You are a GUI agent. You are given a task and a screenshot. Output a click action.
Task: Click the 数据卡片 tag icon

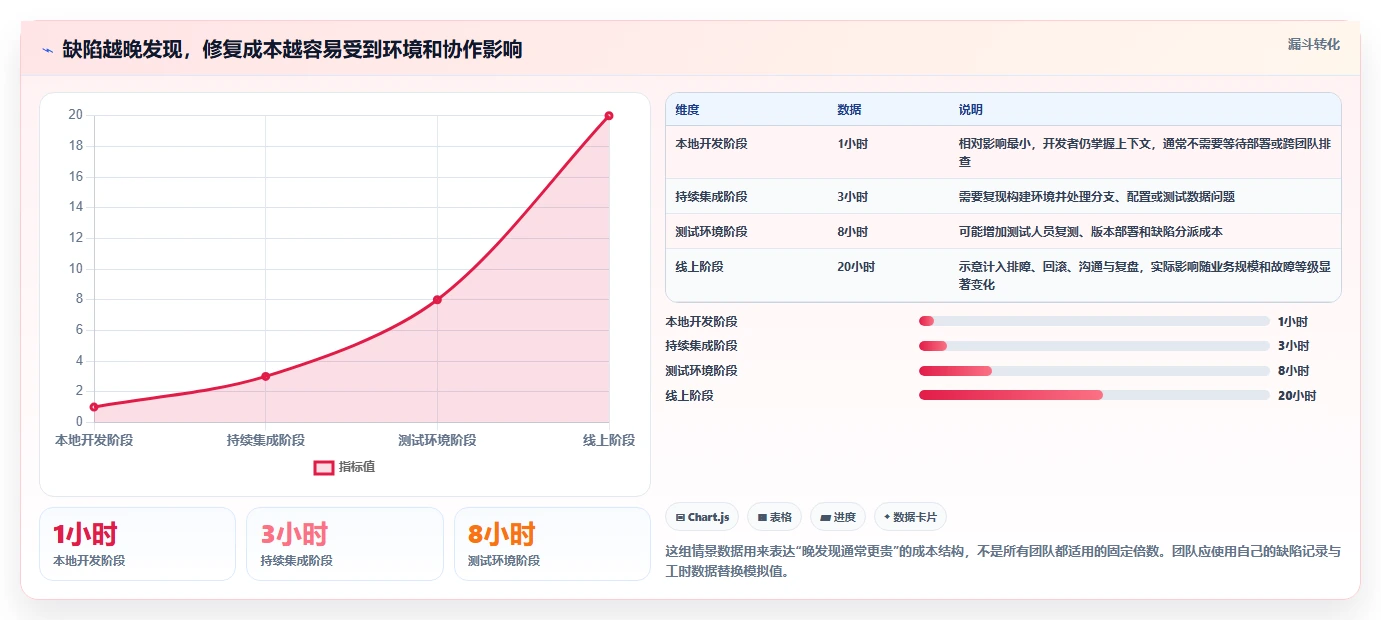[x=887, y=518]
